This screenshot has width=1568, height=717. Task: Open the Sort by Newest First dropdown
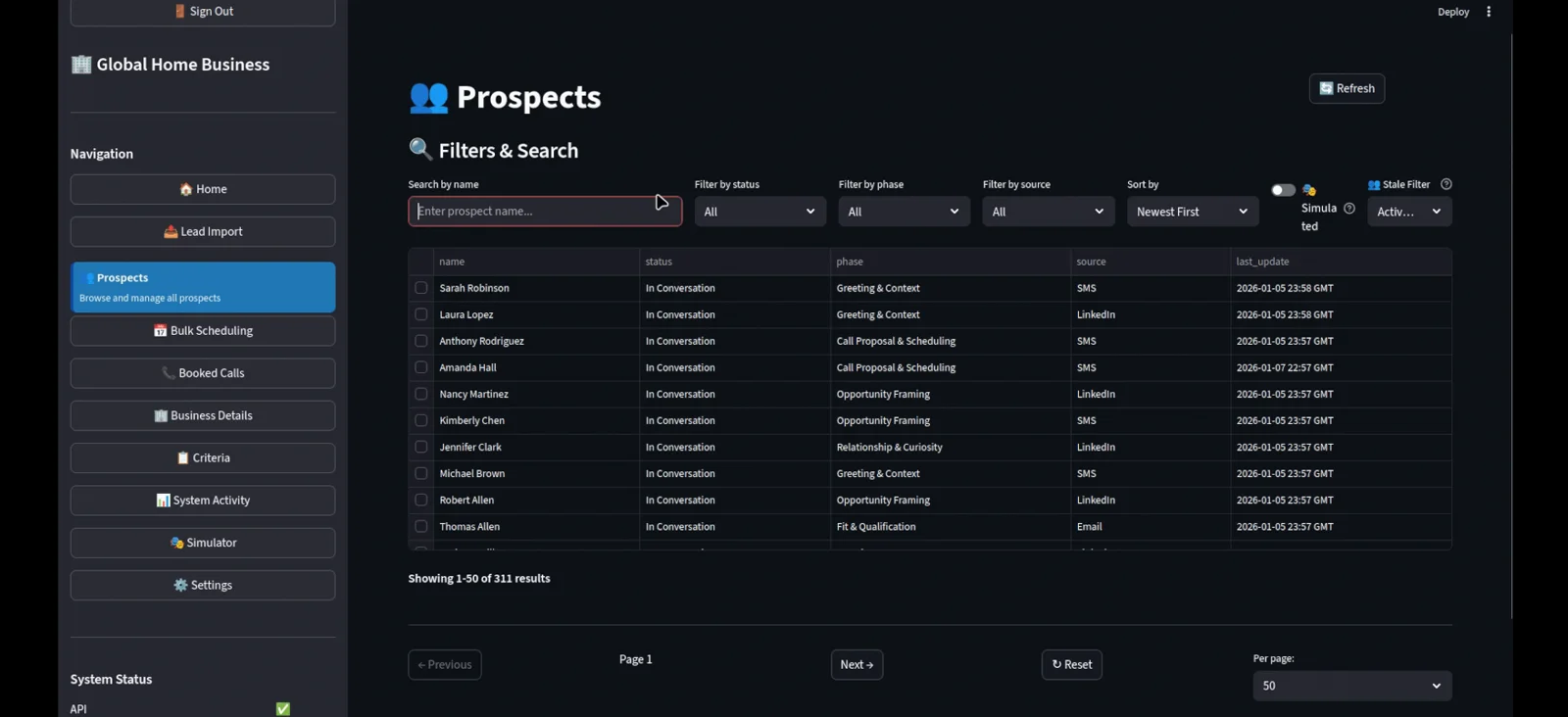1193,212
